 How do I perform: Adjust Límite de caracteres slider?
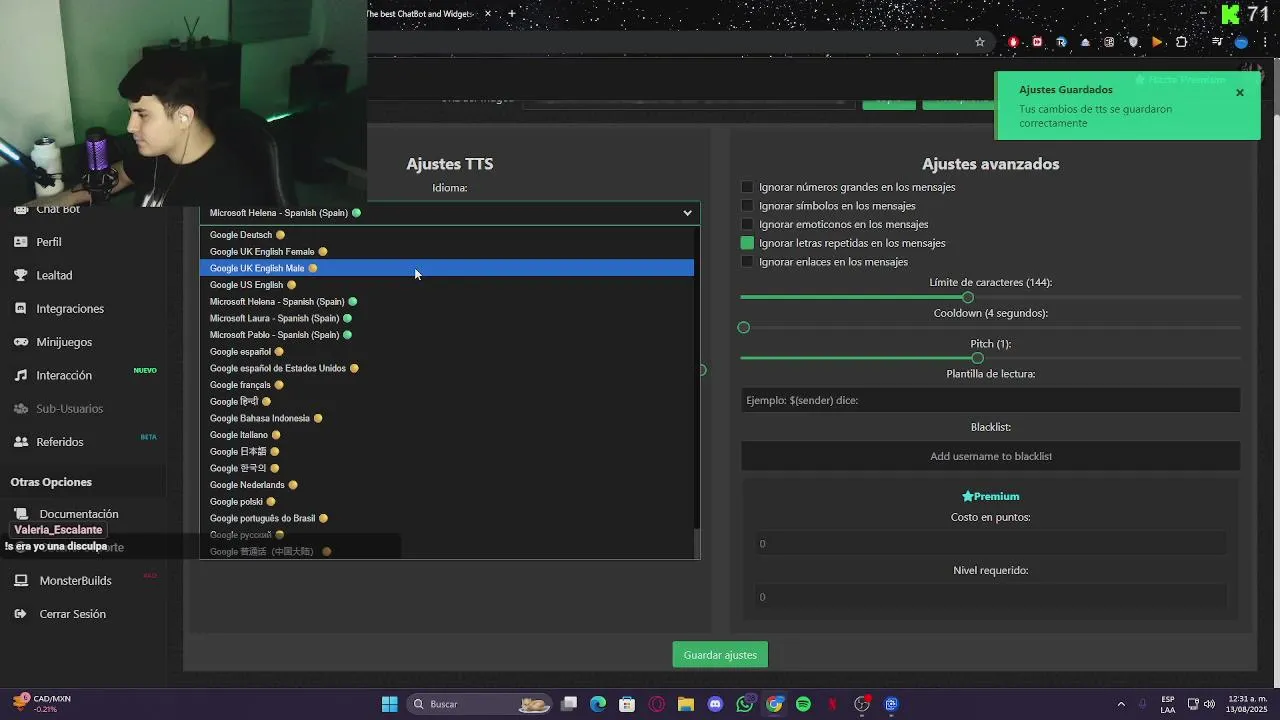coord(967,297)
